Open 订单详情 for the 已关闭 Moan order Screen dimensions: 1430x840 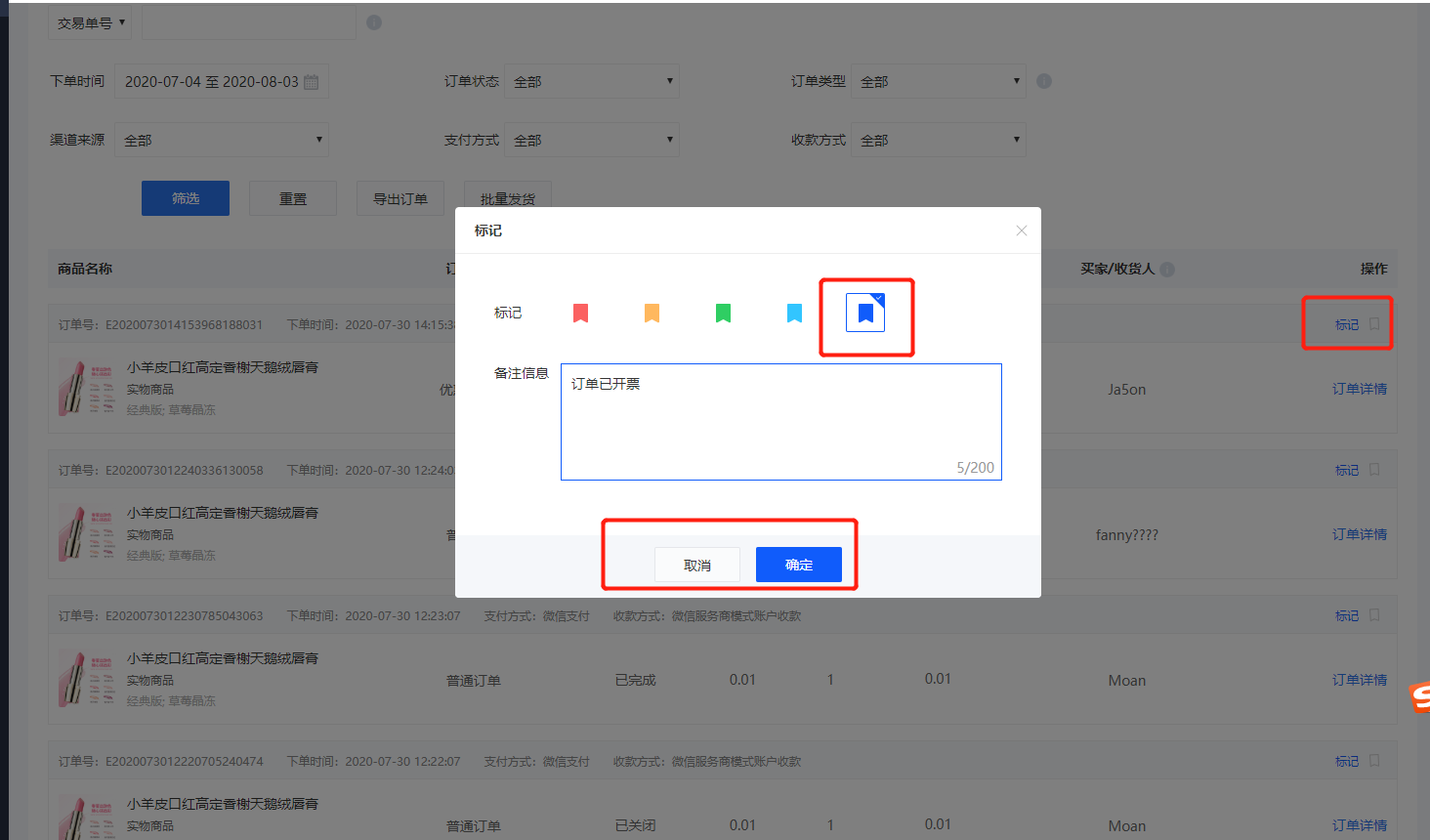click(x=1360, y=825)
